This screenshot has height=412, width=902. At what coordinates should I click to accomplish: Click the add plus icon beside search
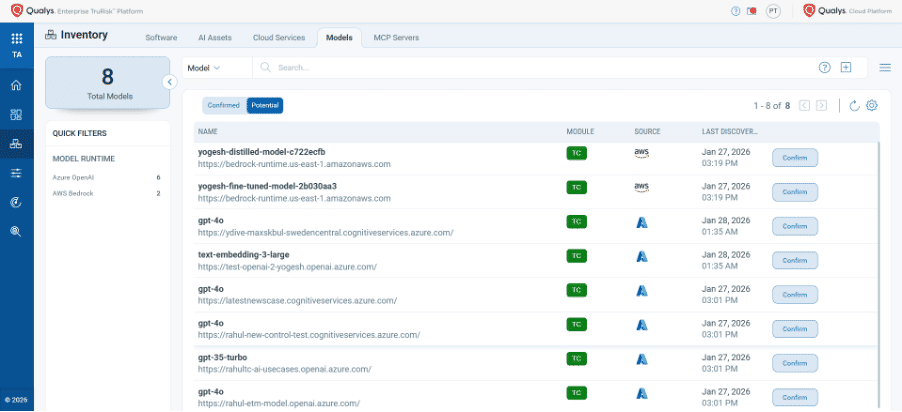[846, 68]
